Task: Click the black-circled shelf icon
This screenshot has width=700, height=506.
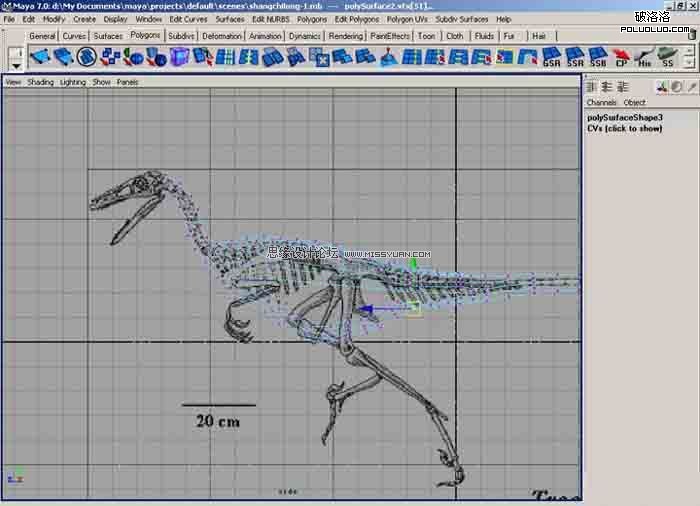Action: coord(86,57)
